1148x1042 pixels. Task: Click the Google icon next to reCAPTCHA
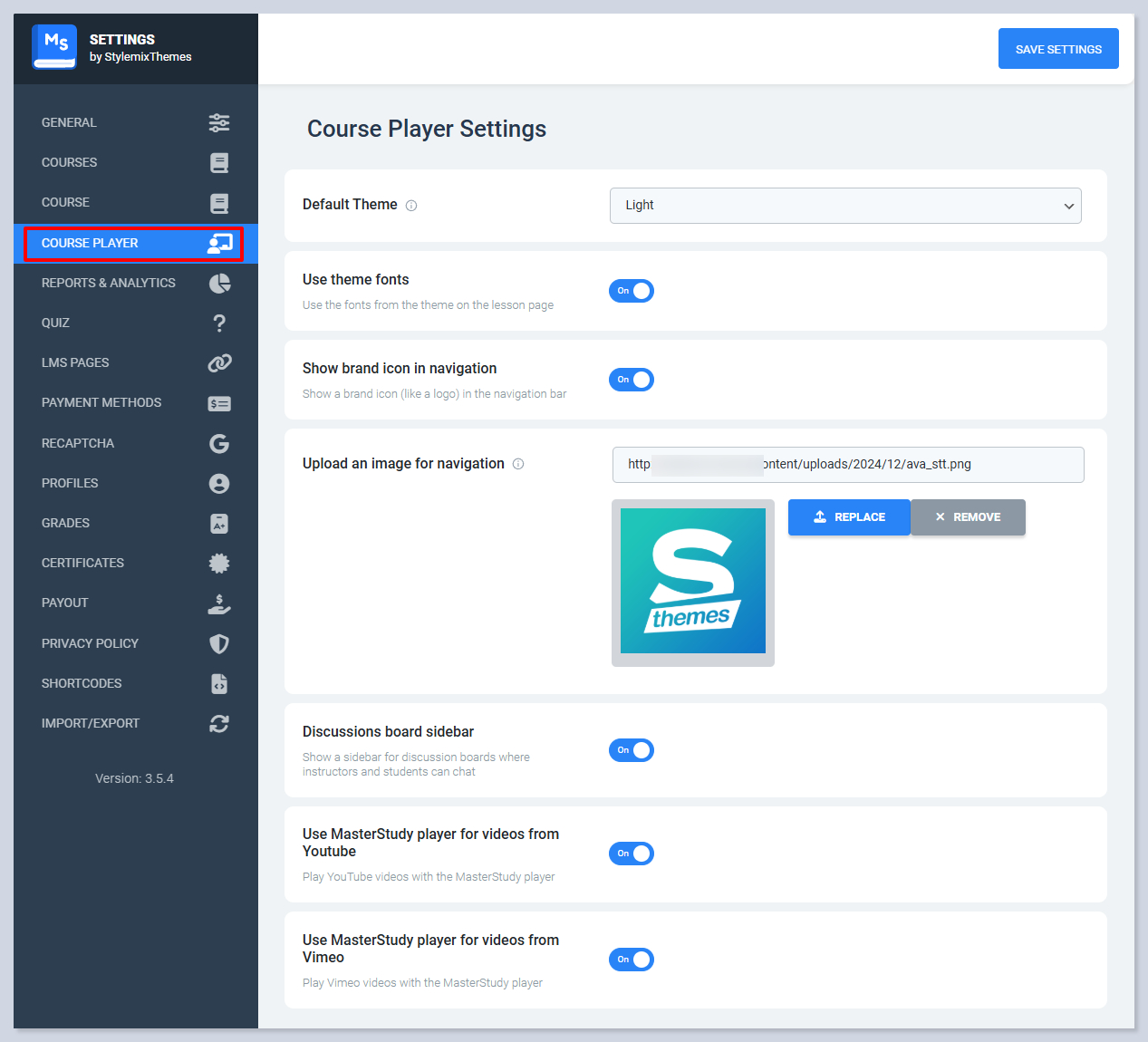[x=218, y=444]
